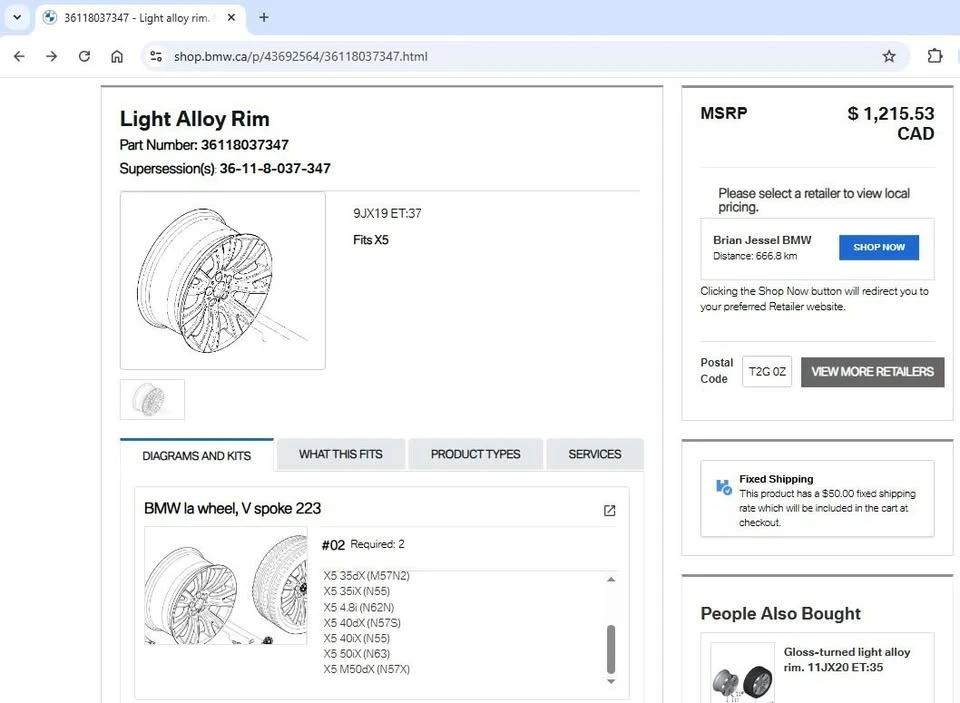Open a new browser tab
Image resolution: width=960 pixels, height=703 pixels.
coord(264,17)
